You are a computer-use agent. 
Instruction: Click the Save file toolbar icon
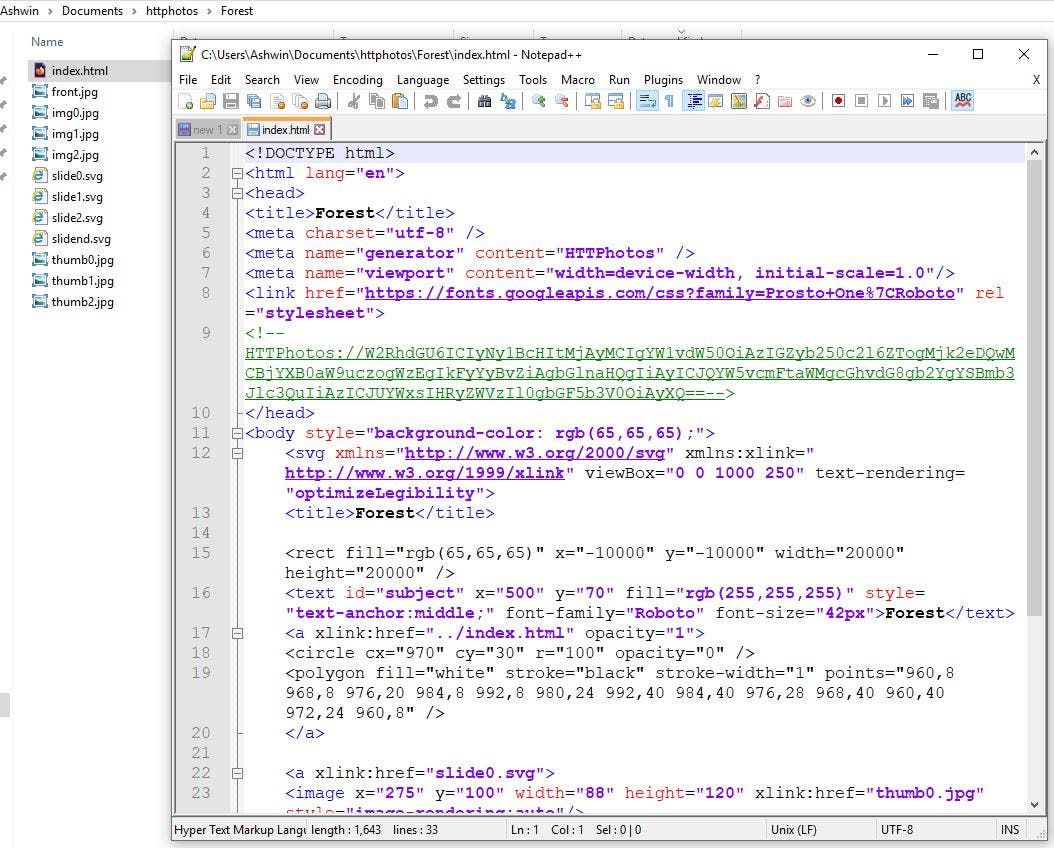click(231, 101)
